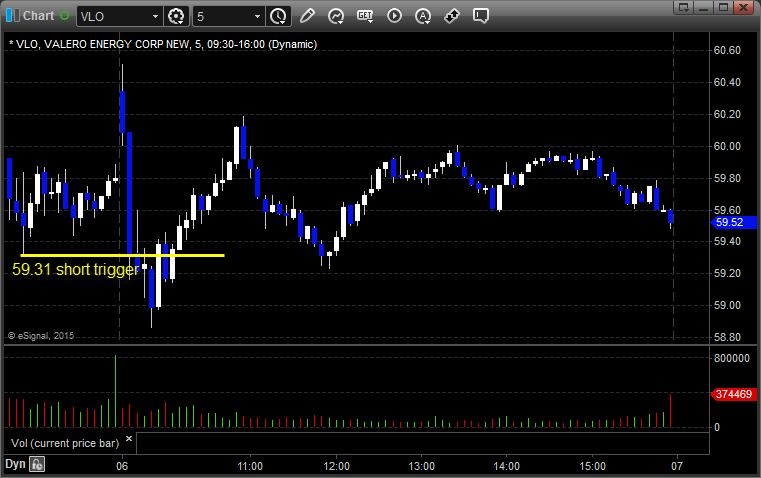Click the chart title VLO, VALERO ENERGY text
This screenshot has height=478, width=761.
coord(163,44)
